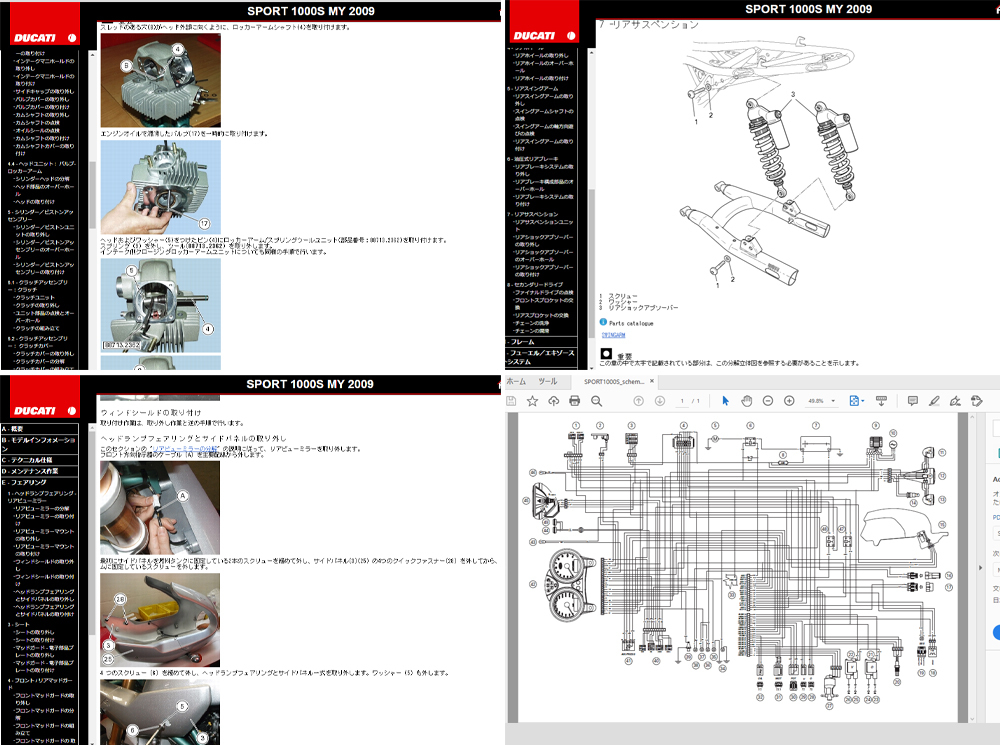
Task: Open ウィンドシールドの取り外し sidebar entry
Action: click(44, 565)
